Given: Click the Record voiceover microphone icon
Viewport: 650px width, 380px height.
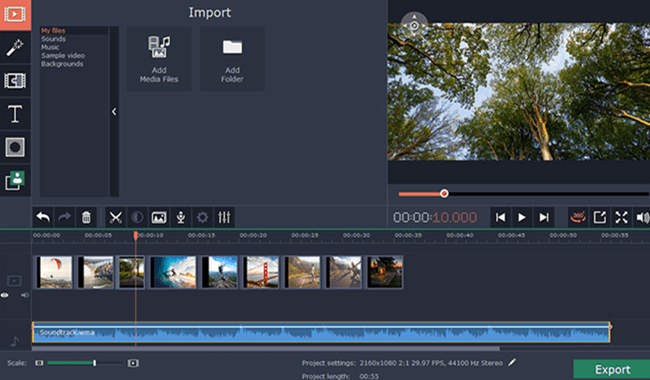Looking at the screenshot, I should pyautogui.click(x=181, y=217).
